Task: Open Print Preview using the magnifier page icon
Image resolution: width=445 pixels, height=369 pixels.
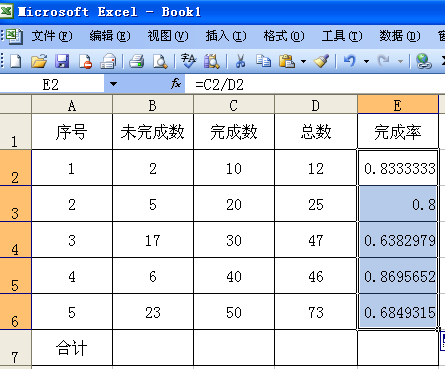Action: 160,61
